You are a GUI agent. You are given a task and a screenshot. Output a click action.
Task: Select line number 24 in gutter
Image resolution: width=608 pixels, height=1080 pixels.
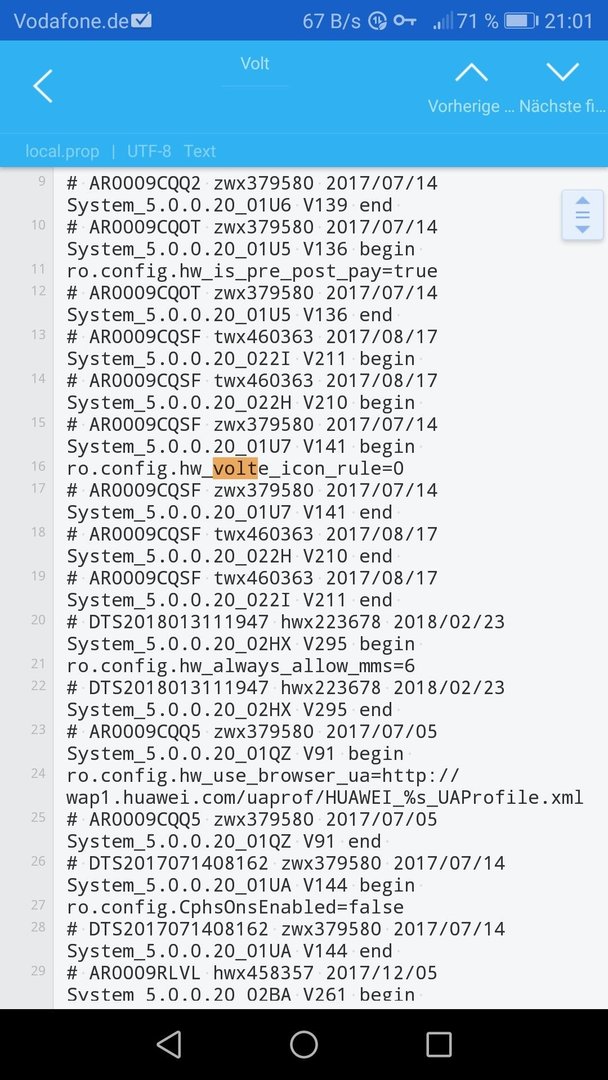coord(39,773)
